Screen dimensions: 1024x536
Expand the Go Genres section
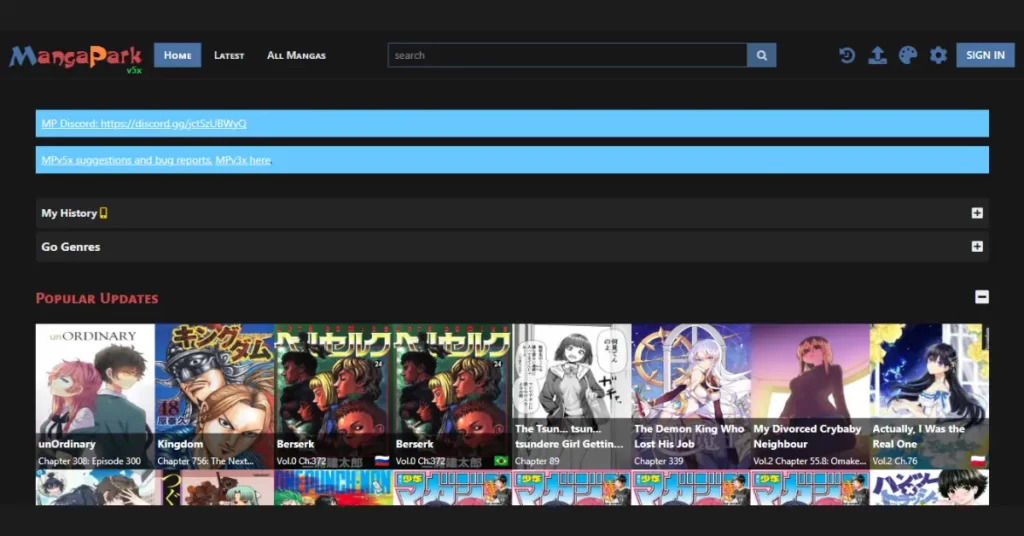(977, 246)
